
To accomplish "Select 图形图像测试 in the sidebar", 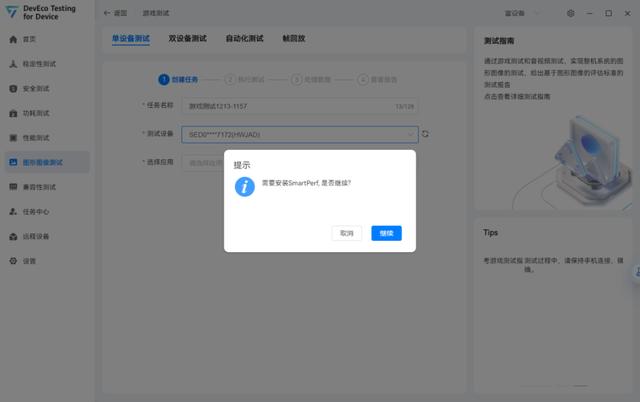I will point(47,162).
